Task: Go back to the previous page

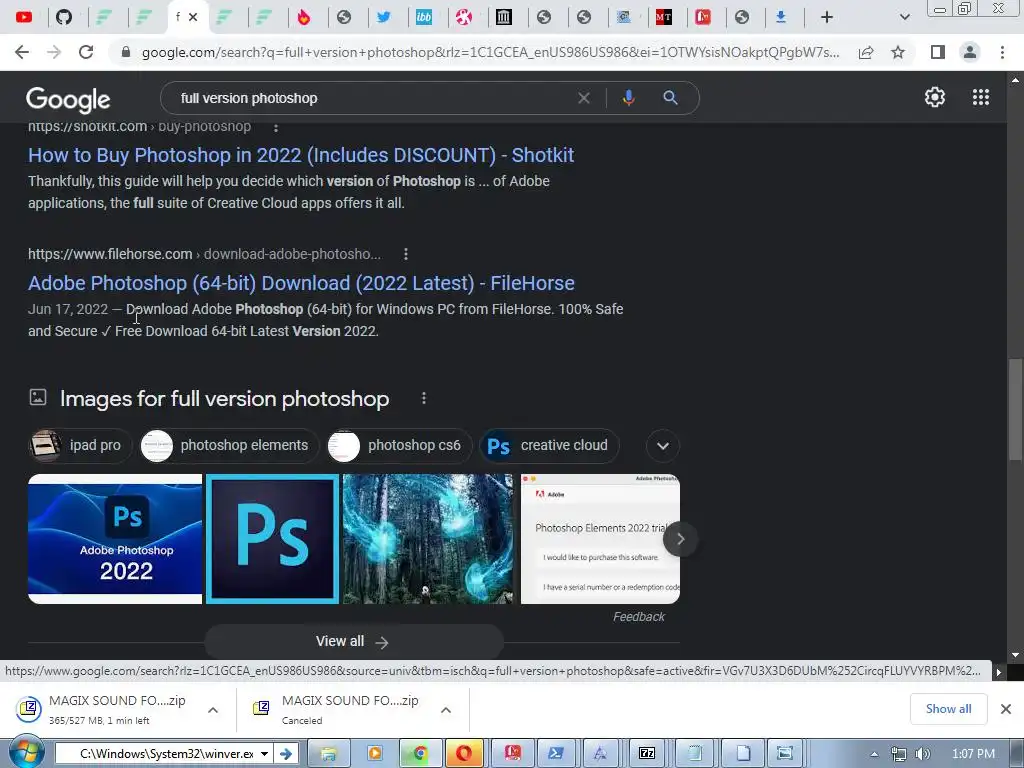Action: pos(22,52)
